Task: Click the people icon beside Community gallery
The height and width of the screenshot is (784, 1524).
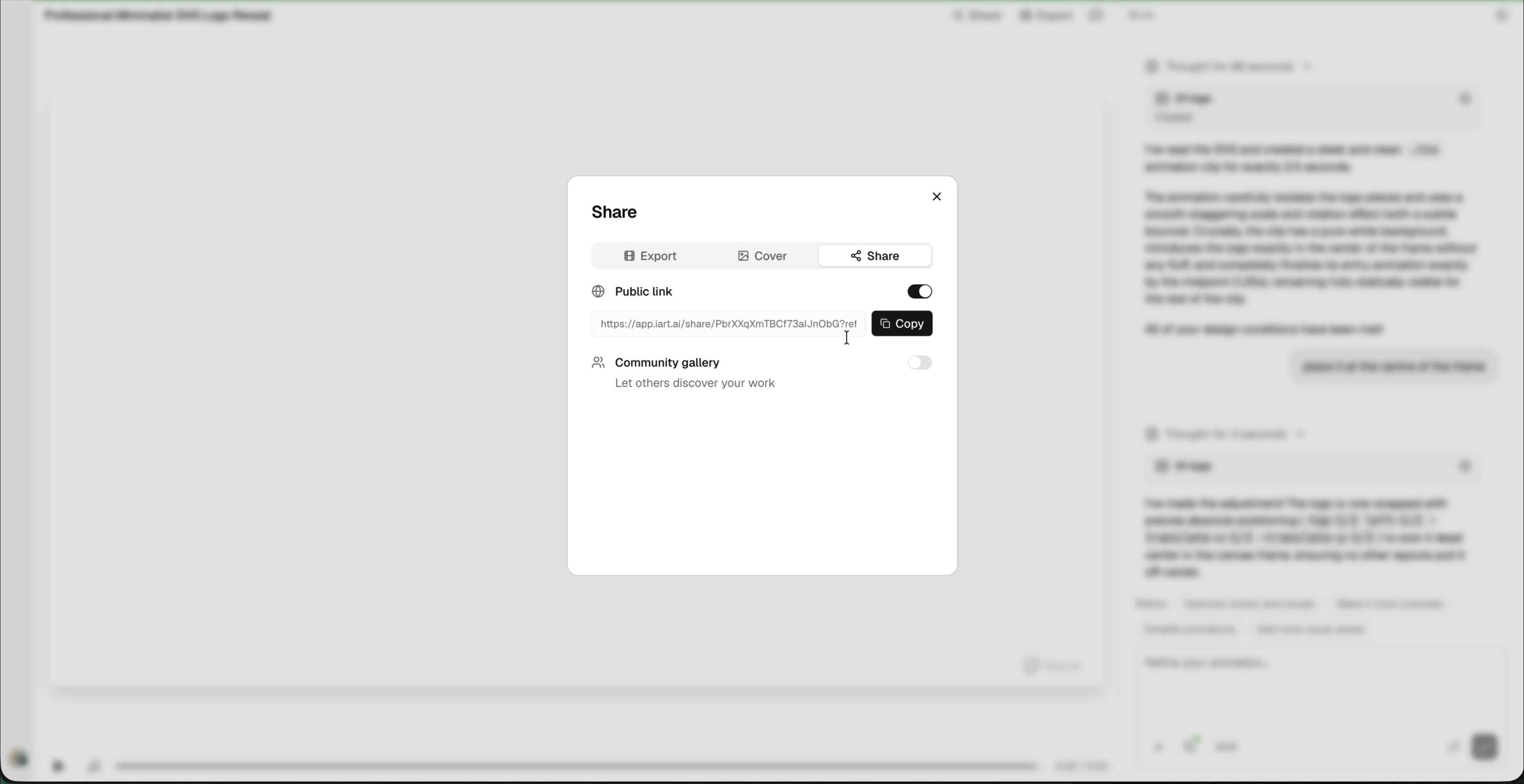Action: click(x=598, y=362)
